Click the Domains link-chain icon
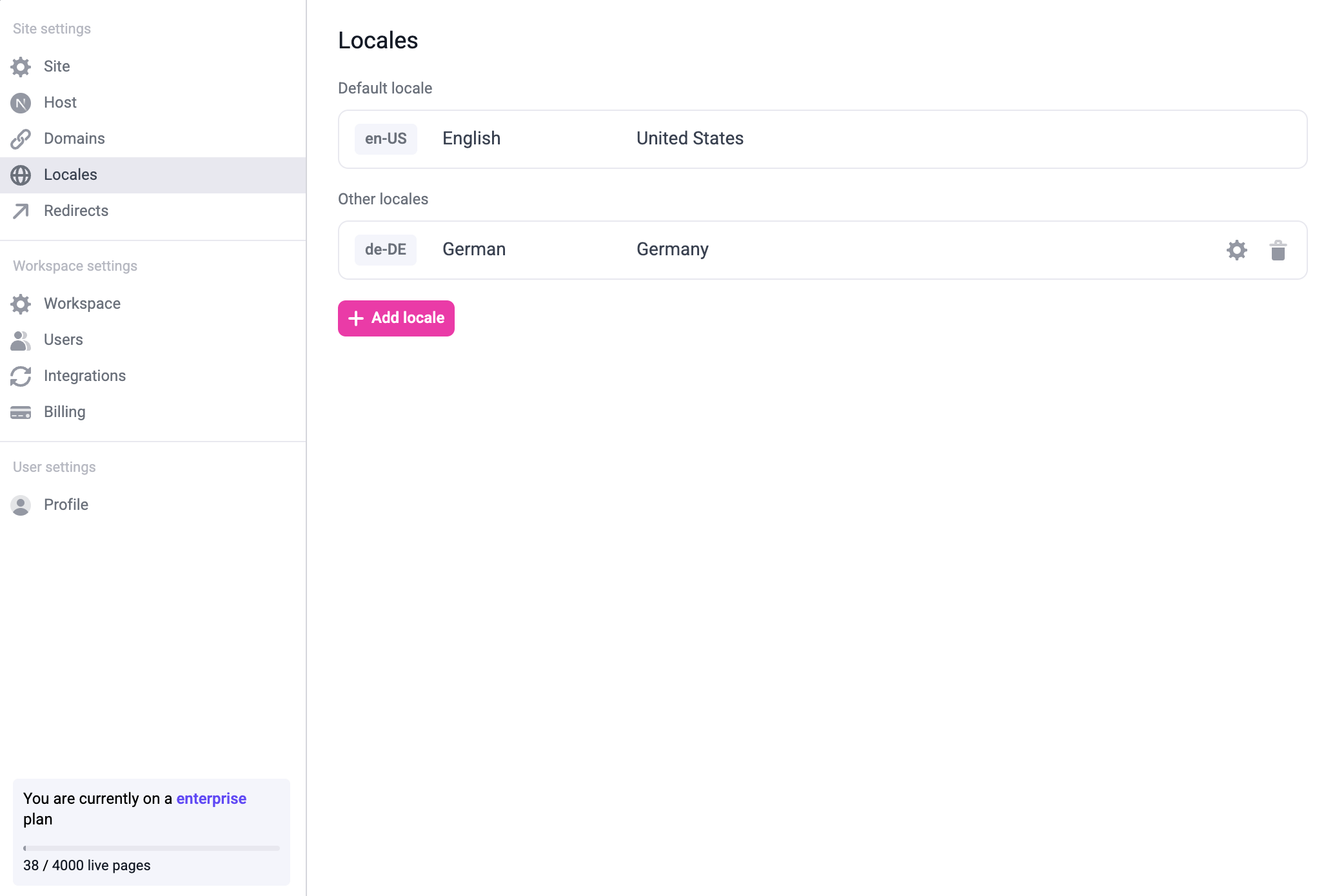This screenshot has width=1335, height=896. 21,139
